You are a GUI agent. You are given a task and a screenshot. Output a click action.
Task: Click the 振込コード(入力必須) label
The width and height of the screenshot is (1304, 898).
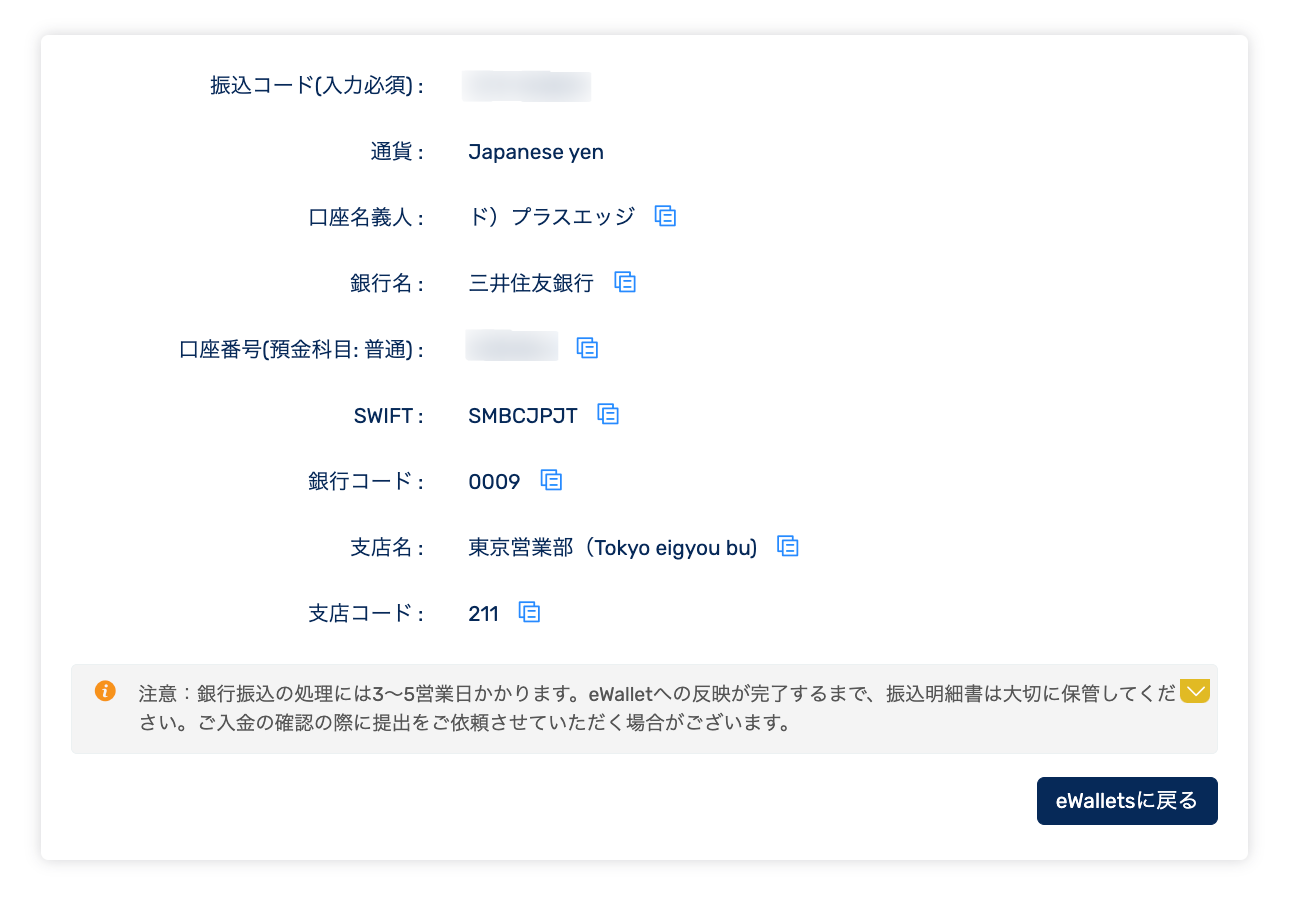317,86
